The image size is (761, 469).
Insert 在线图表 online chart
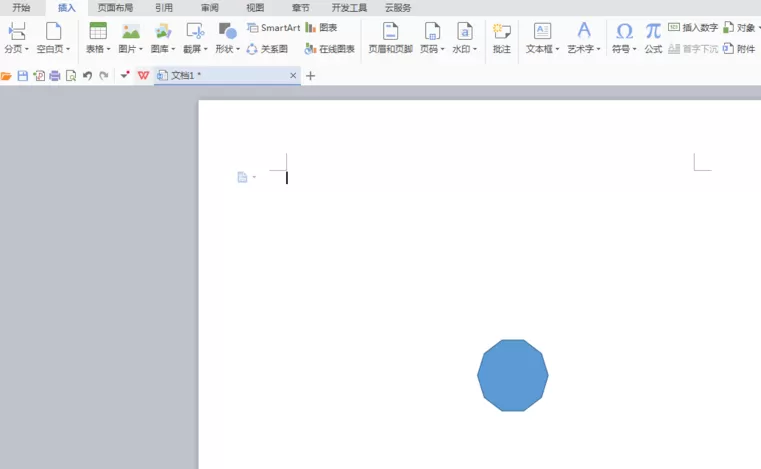330,49
